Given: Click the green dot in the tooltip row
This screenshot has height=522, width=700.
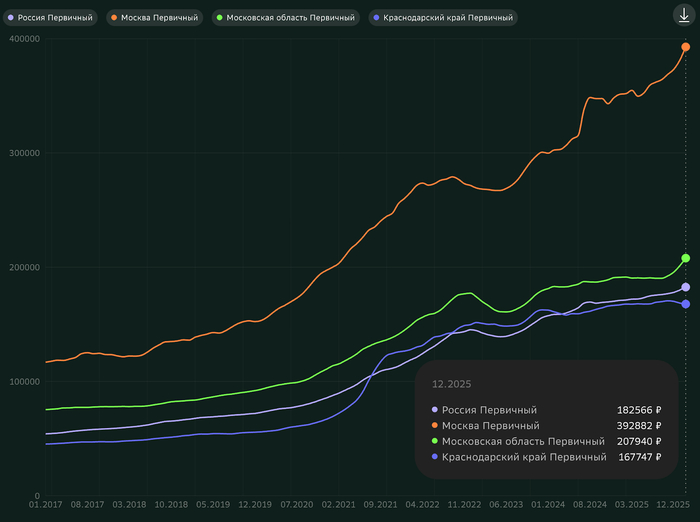Looking at the screenshot, I should point(434,441).
